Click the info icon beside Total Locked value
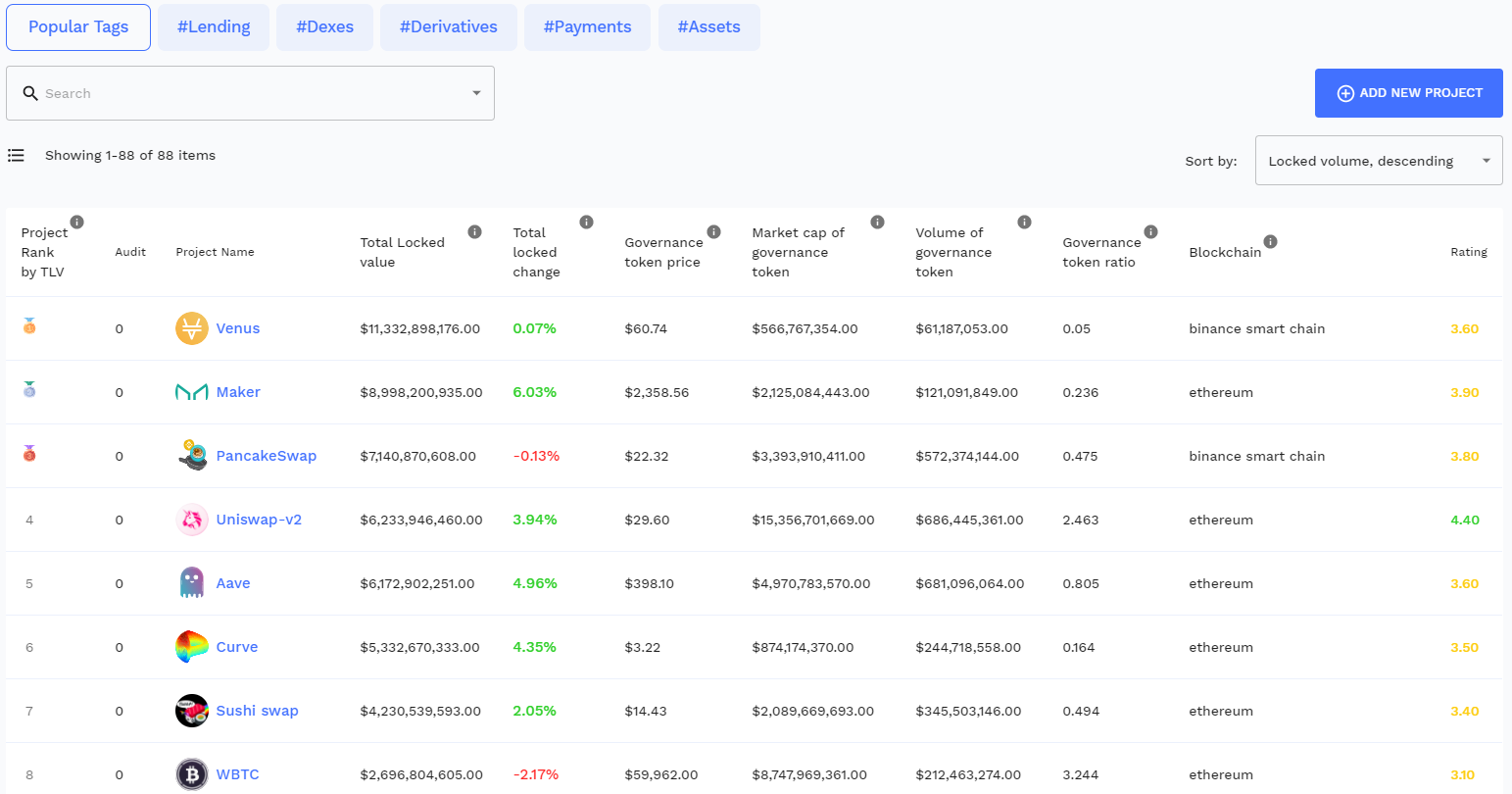 (x=474, y=232)
